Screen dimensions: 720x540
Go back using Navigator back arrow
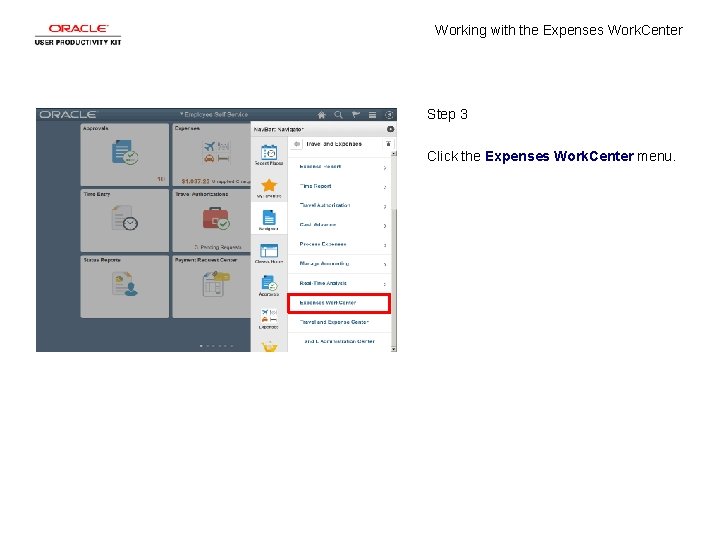click(297, 144)
